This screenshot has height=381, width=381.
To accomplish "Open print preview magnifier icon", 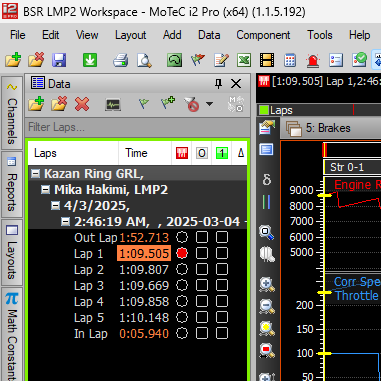I will (144, 60).
